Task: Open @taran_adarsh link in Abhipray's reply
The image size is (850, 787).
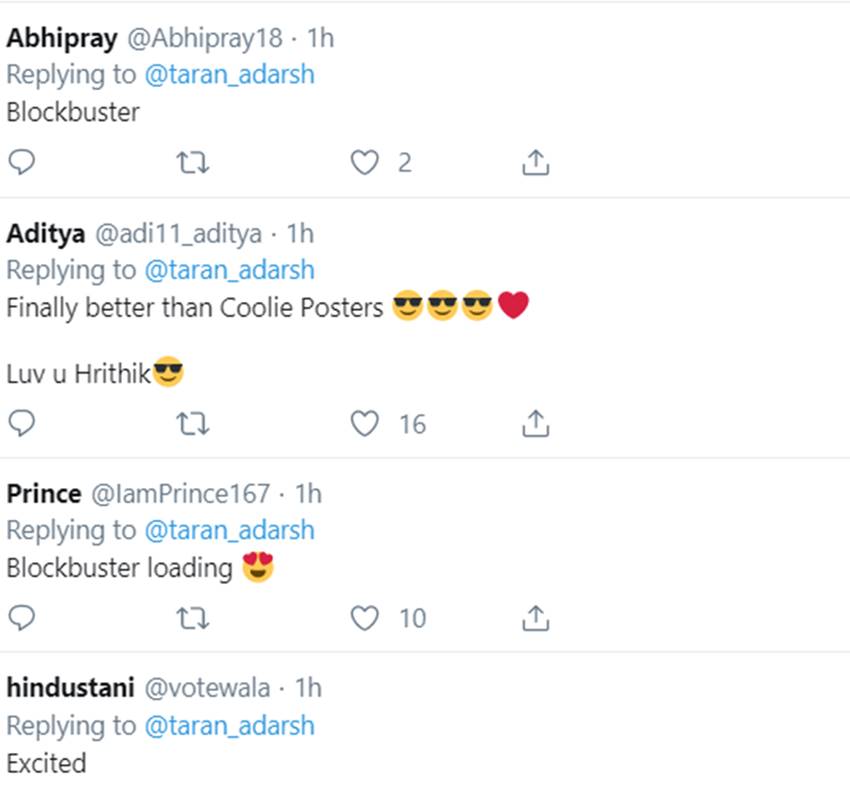Action: pyautogui.click(x=229, y=75)
